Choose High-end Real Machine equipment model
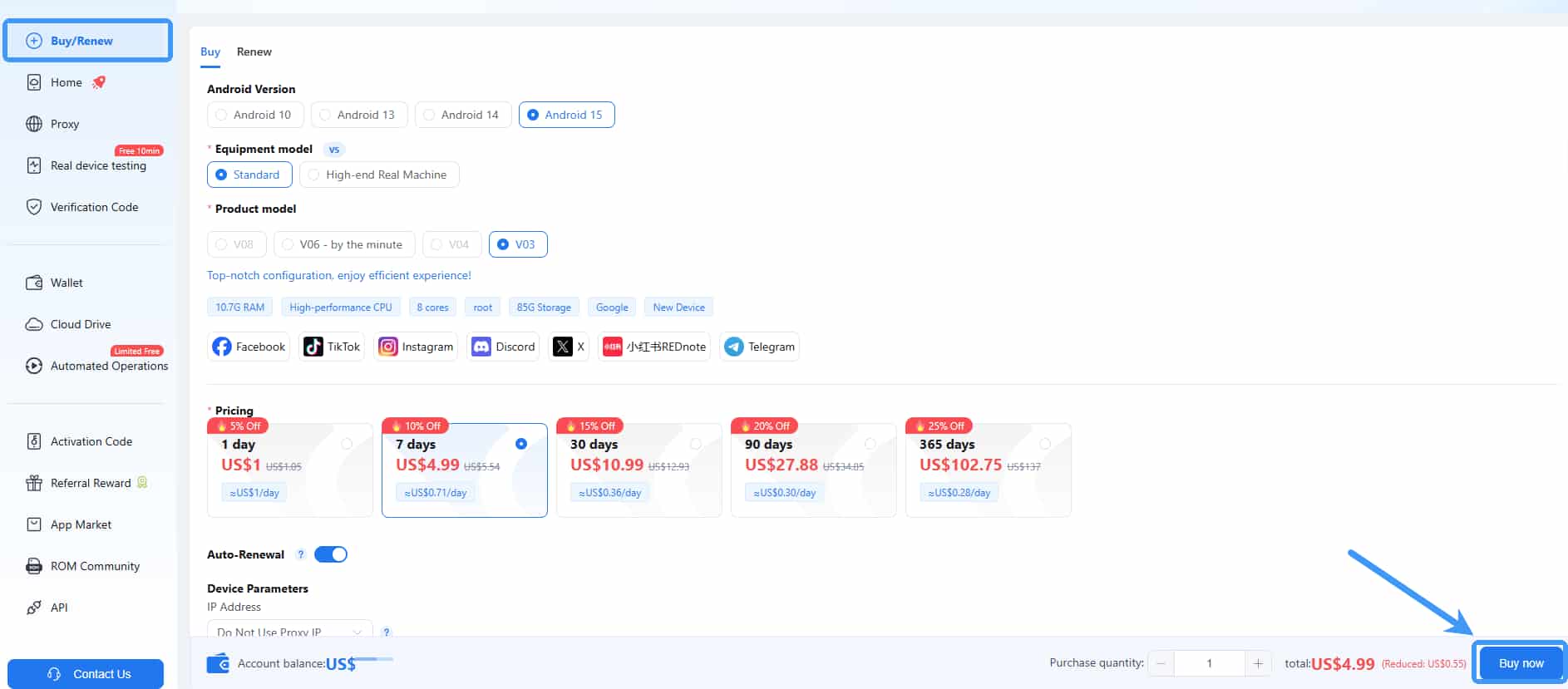This screenshot has width=1568, height=689. [379, 175]
